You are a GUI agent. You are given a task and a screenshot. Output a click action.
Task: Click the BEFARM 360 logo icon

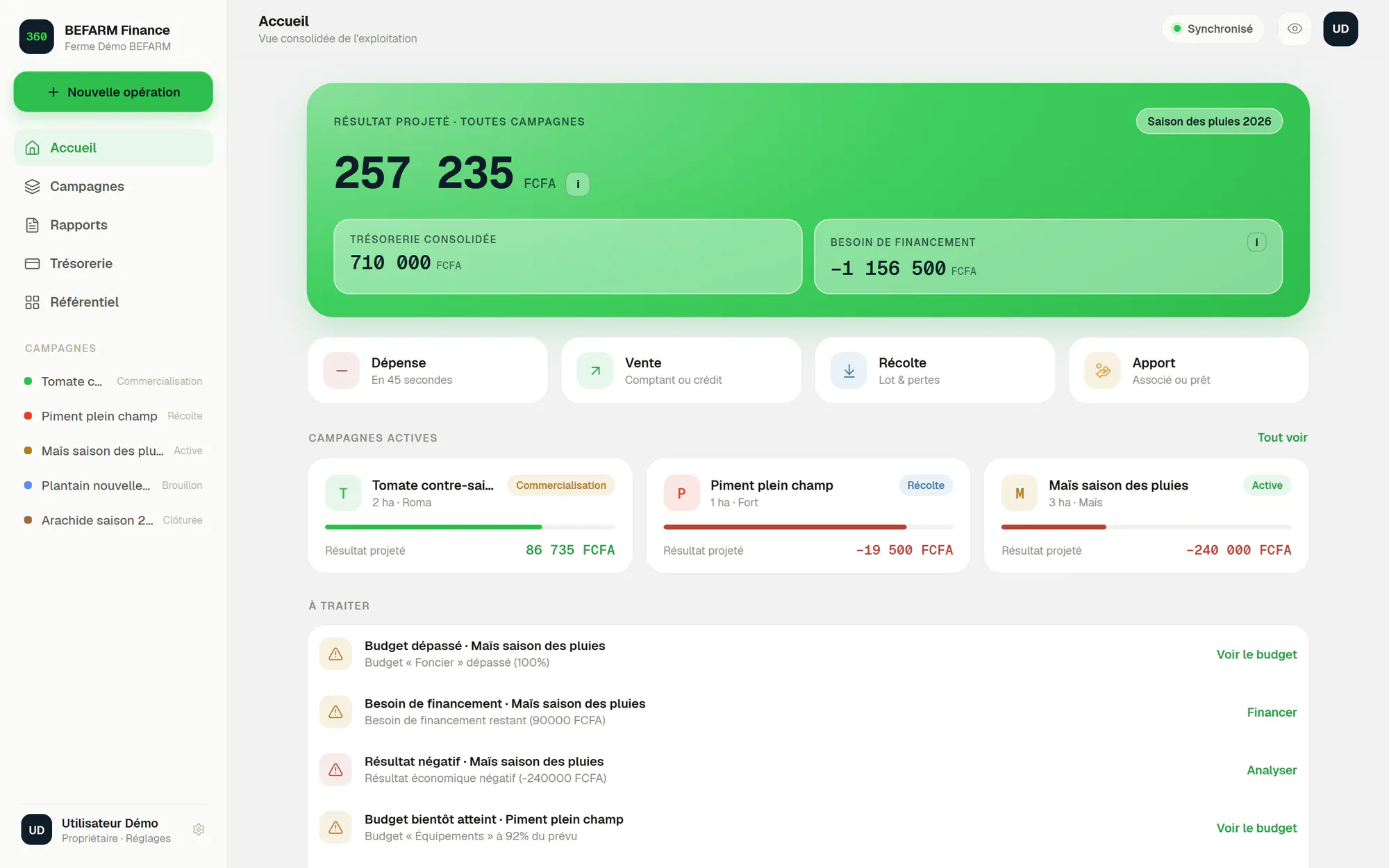point(37,37)
